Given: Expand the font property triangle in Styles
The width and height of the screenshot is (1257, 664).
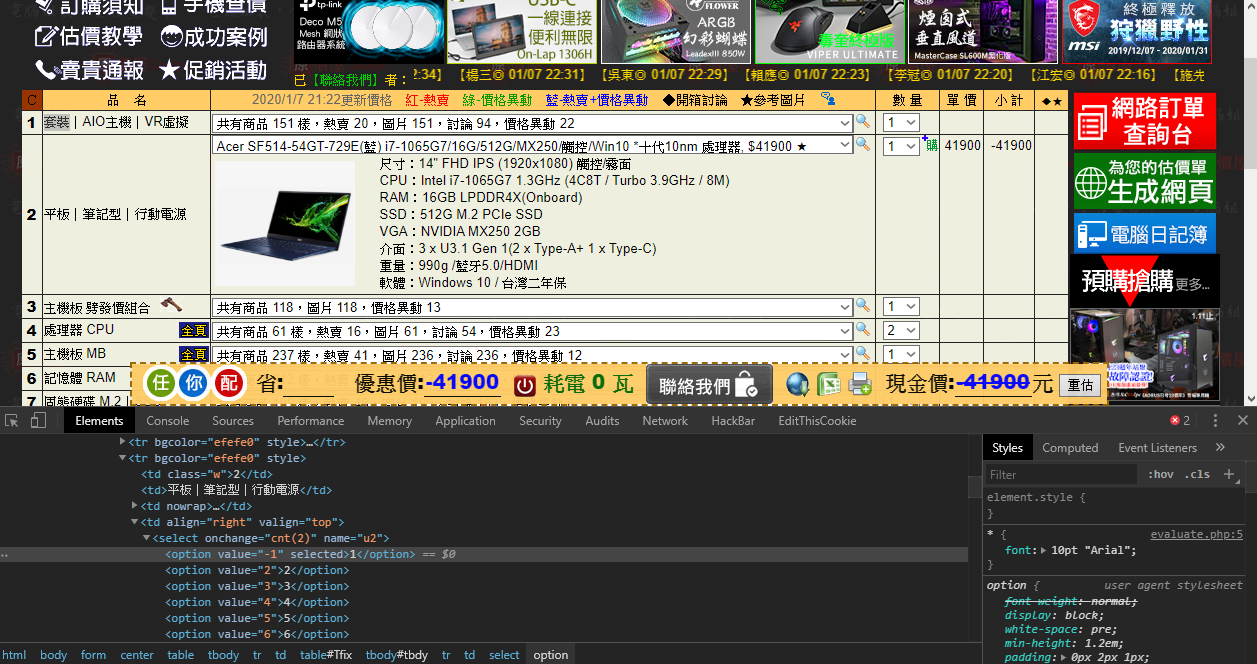Looking at the screenshot, I should pos(1044,550).
